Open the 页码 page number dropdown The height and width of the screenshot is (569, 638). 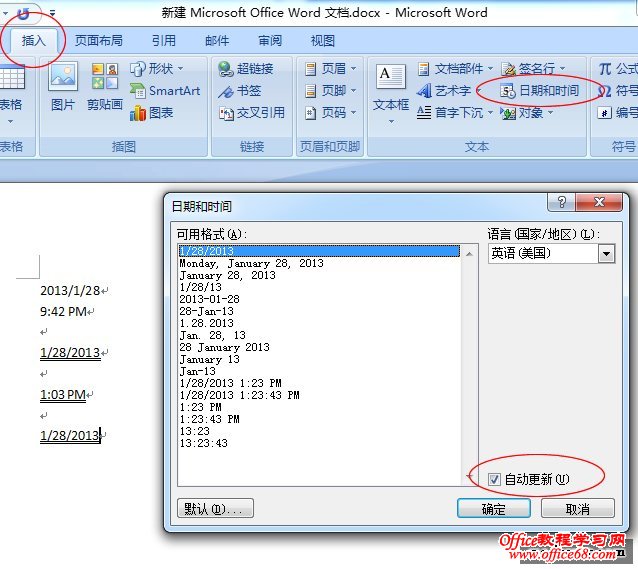pos(331,112)
